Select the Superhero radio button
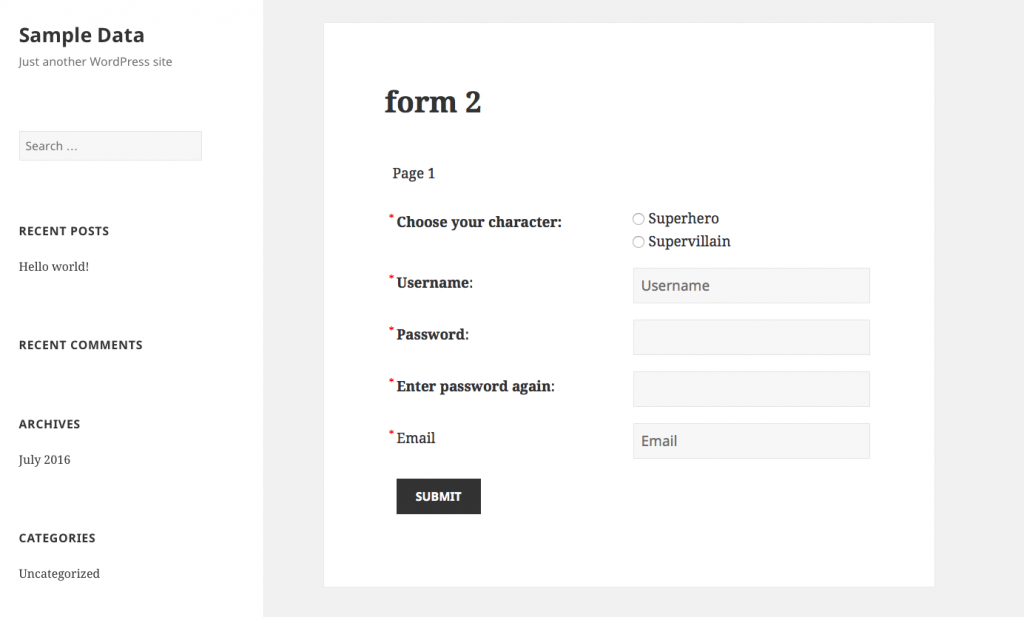This screenshot has height=617, width=1024. [638, 218]
